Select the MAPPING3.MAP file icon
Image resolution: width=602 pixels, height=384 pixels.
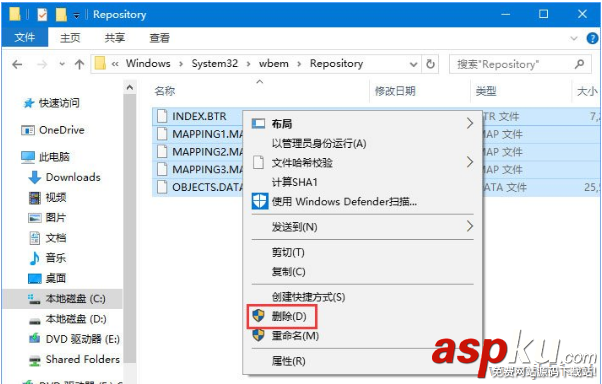tap(162, 169)
